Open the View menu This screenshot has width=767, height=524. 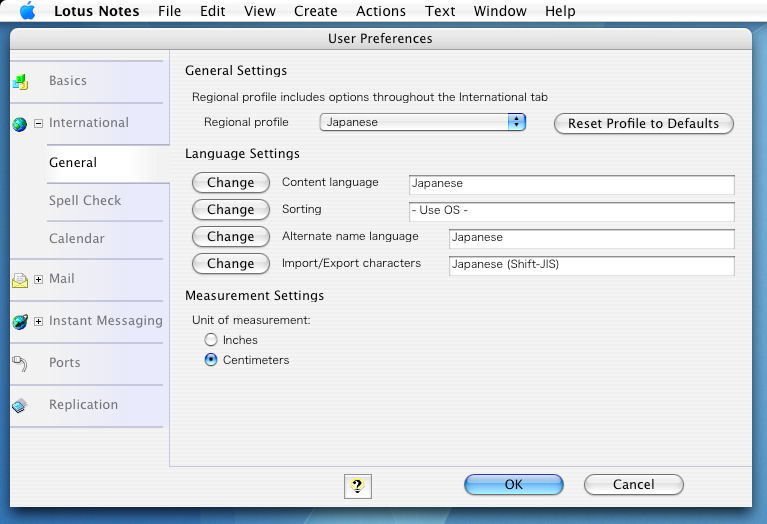pyautogui.click(x=260, y=11)
